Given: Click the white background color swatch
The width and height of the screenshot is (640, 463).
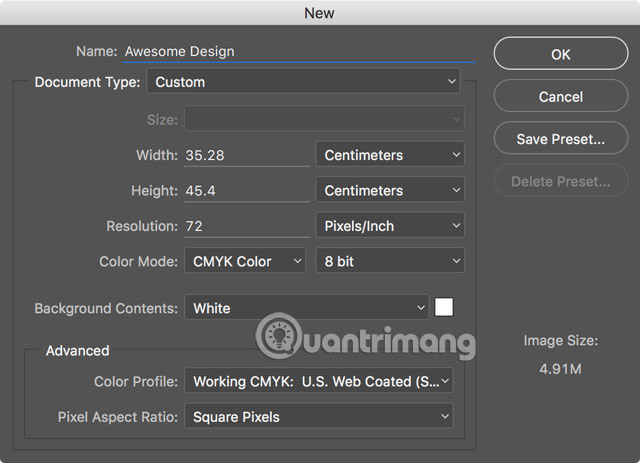Looking at the screenshot, I should (x=444, y=308).
